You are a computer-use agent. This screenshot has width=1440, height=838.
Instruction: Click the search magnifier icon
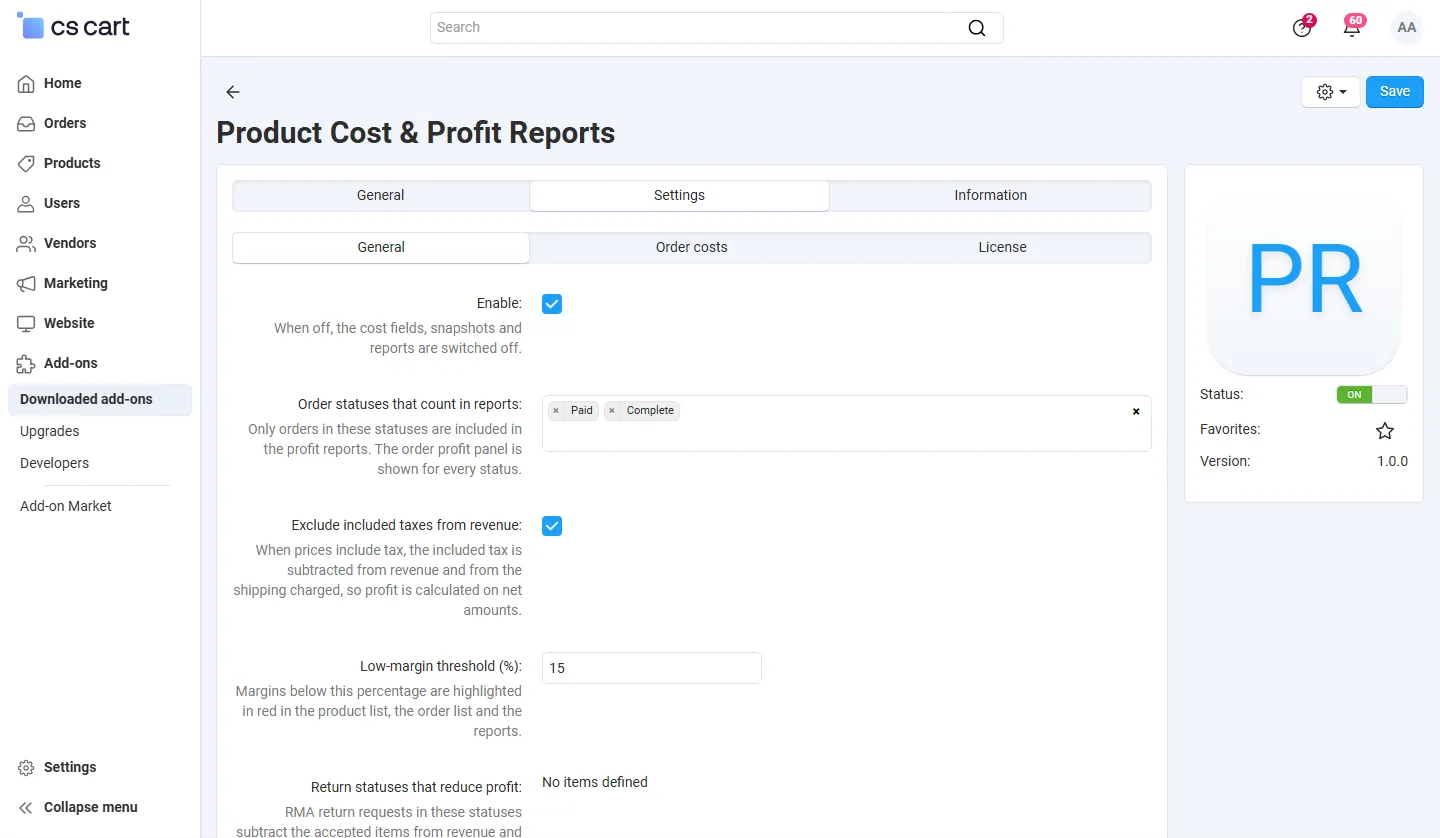977,28
